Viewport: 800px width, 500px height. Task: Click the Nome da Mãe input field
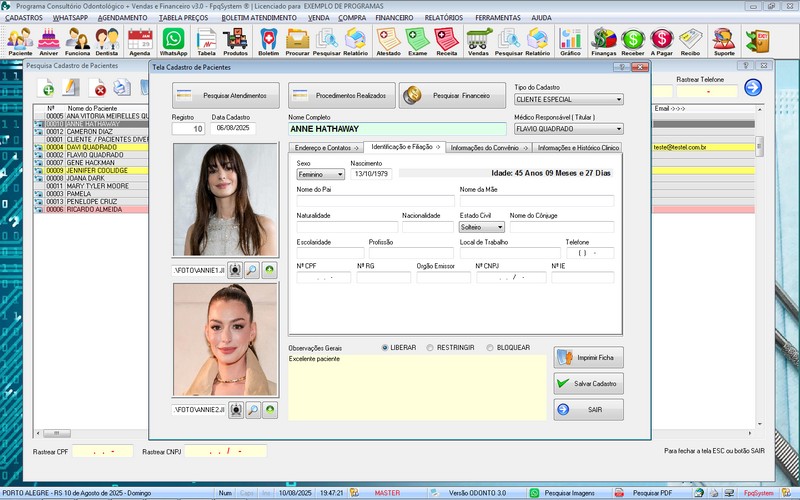[536, 201]
